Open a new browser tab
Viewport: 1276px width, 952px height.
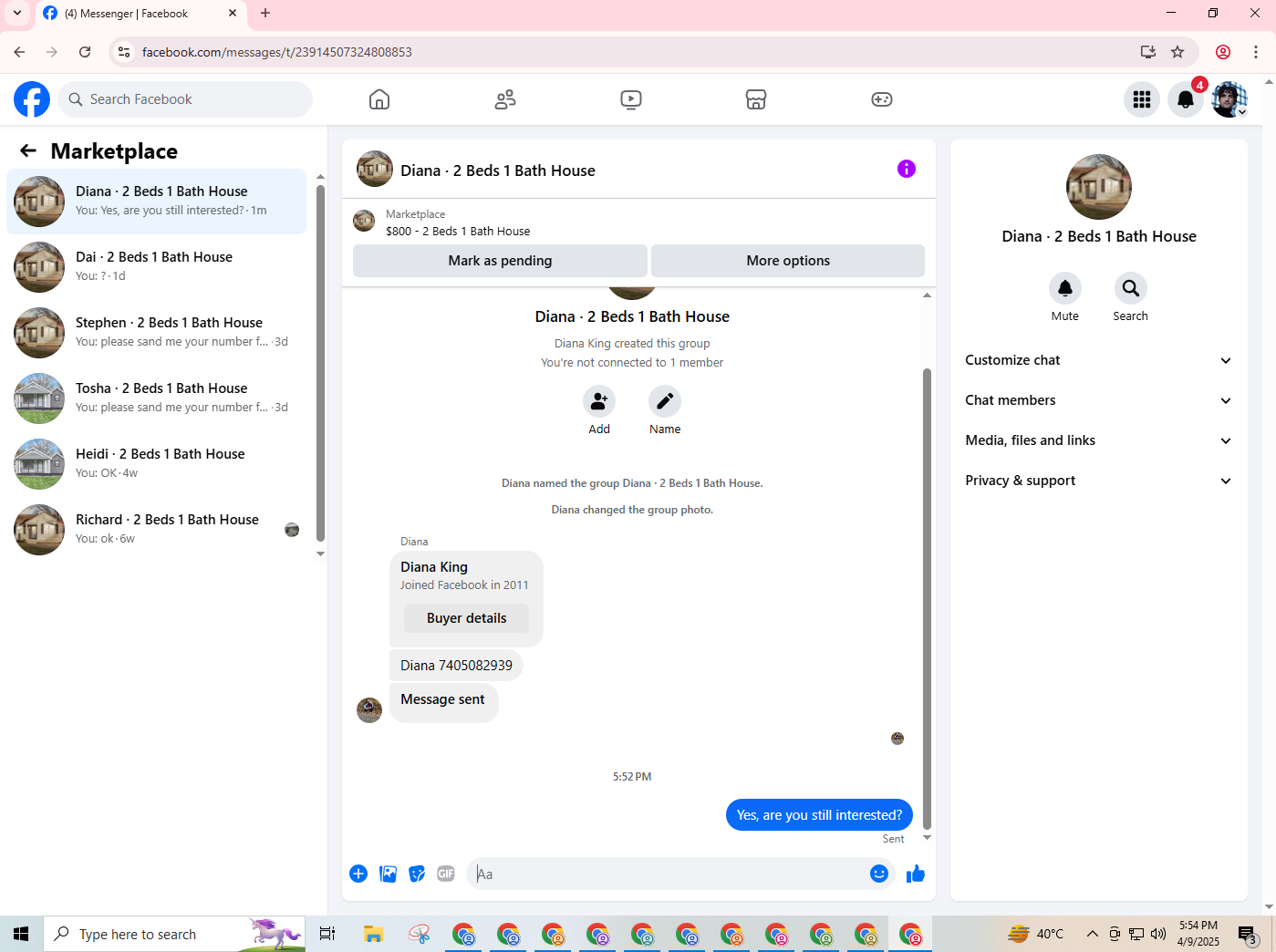click(x=265, y=13)
